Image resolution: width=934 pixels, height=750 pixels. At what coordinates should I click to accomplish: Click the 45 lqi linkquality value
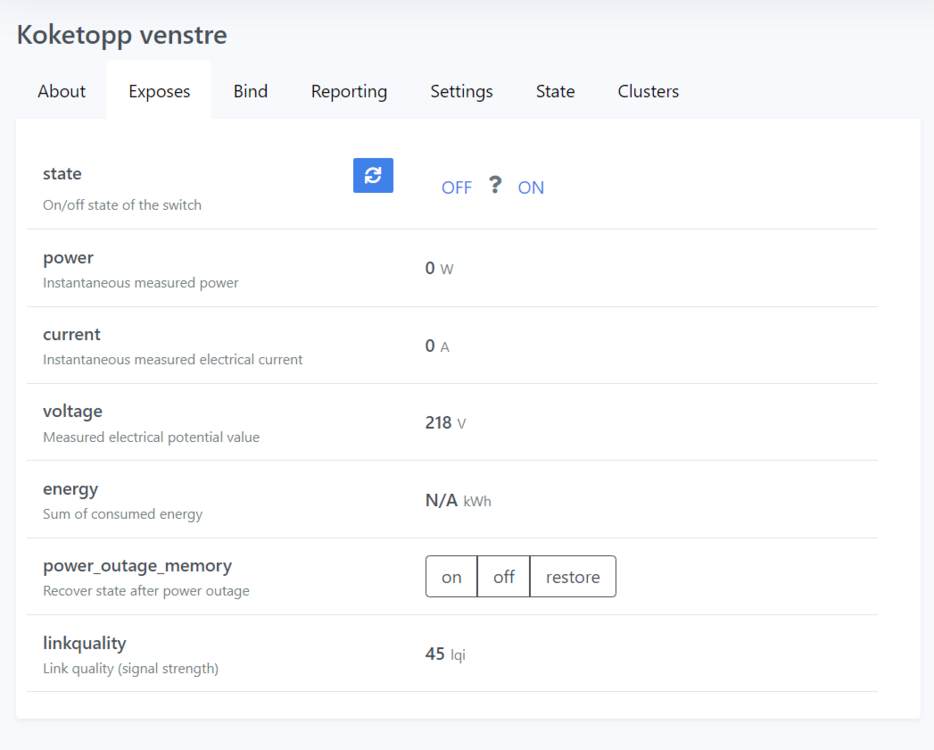click(445, 654)
